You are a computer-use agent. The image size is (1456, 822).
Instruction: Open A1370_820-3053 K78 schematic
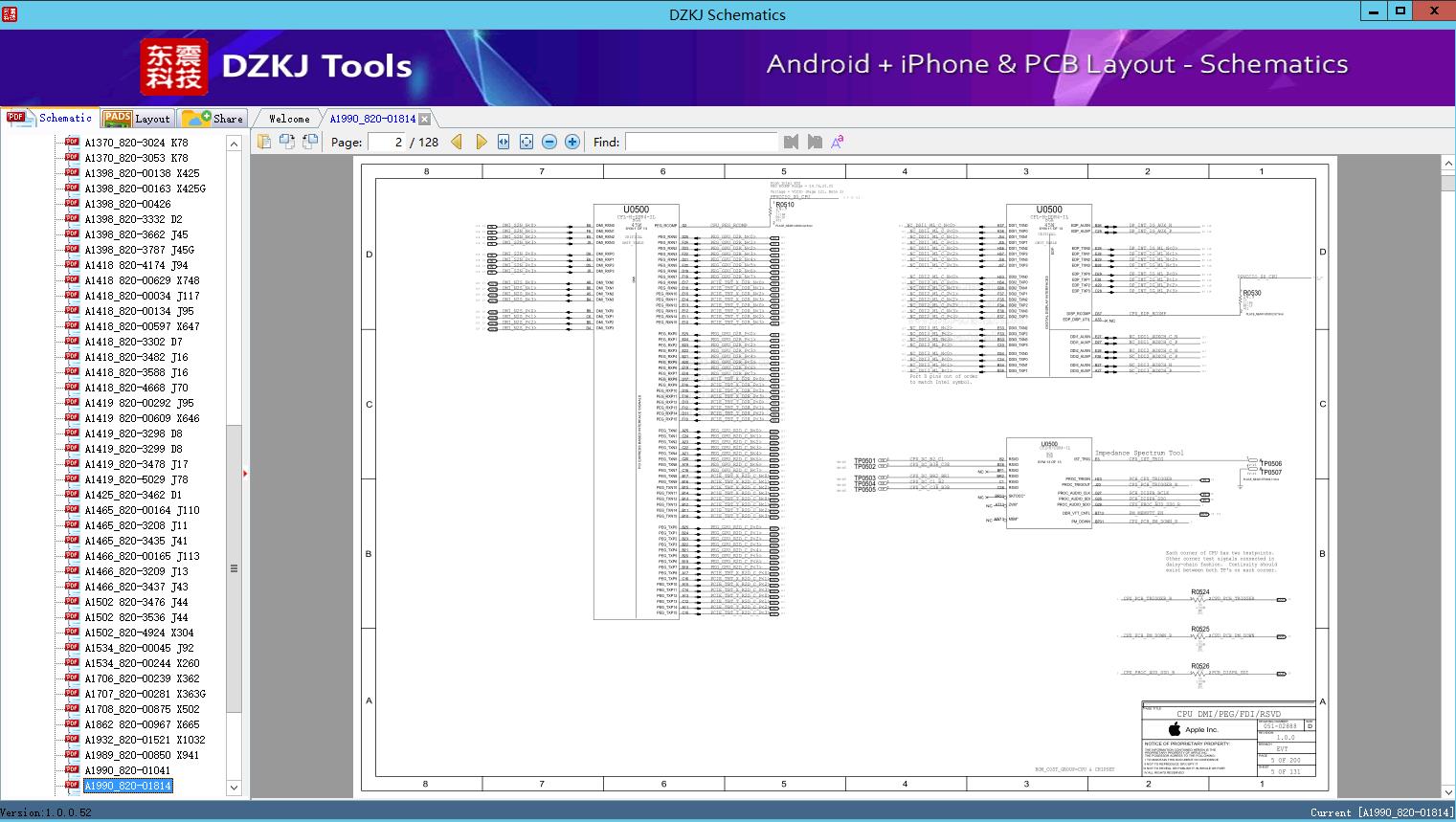[136, 158]
